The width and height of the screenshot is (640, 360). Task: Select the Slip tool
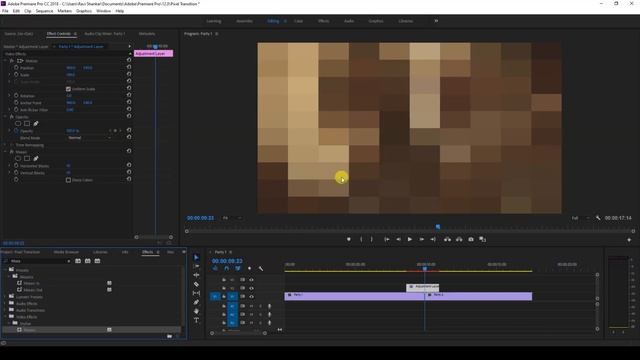point(196,293)
